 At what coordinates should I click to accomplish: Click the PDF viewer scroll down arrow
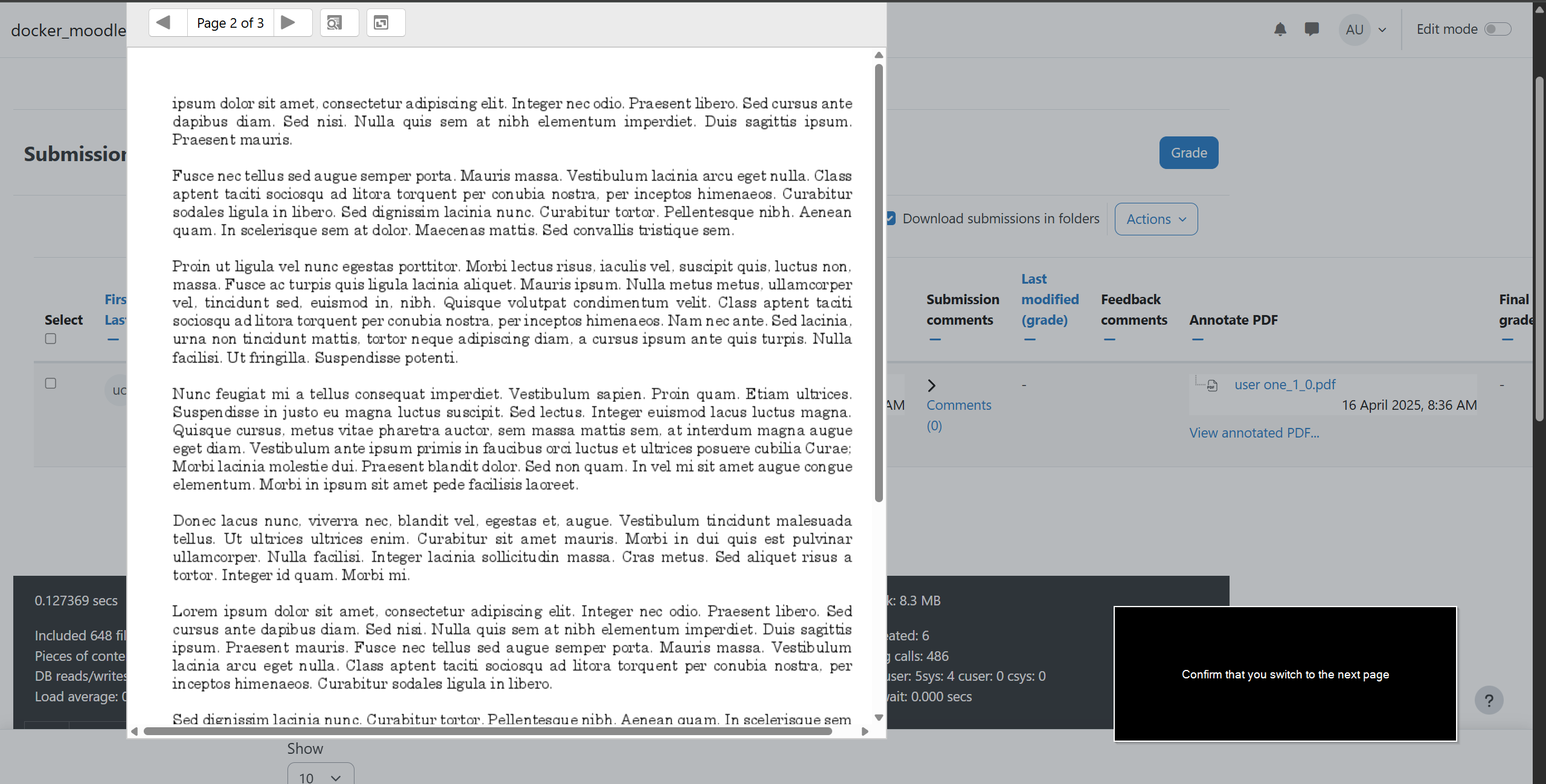(879, 718)
